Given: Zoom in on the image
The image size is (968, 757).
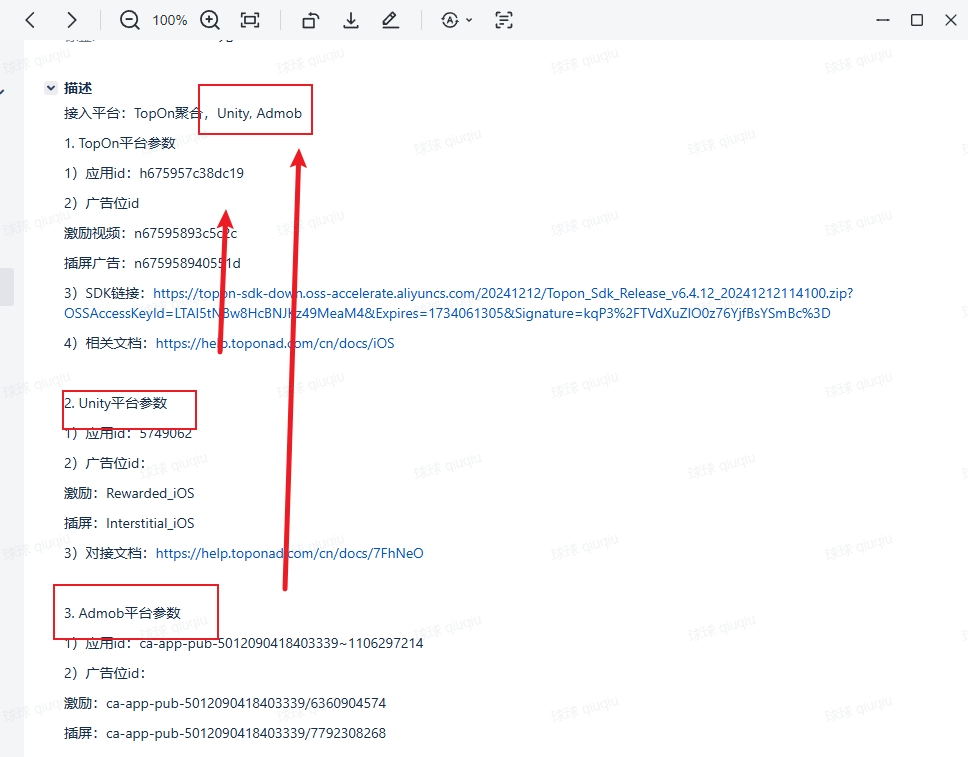Looking at the screenshot, I should pyautogui.click(x=210, y=20).
